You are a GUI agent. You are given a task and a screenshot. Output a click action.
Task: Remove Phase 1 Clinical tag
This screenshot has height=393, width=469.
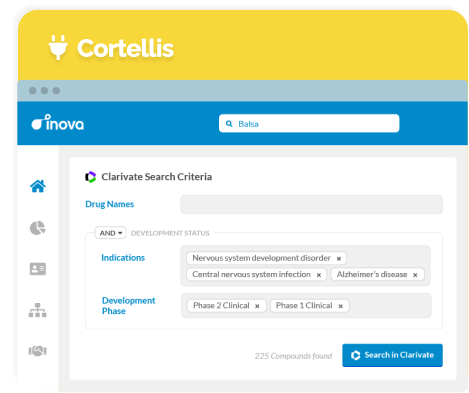pos(340,306)
